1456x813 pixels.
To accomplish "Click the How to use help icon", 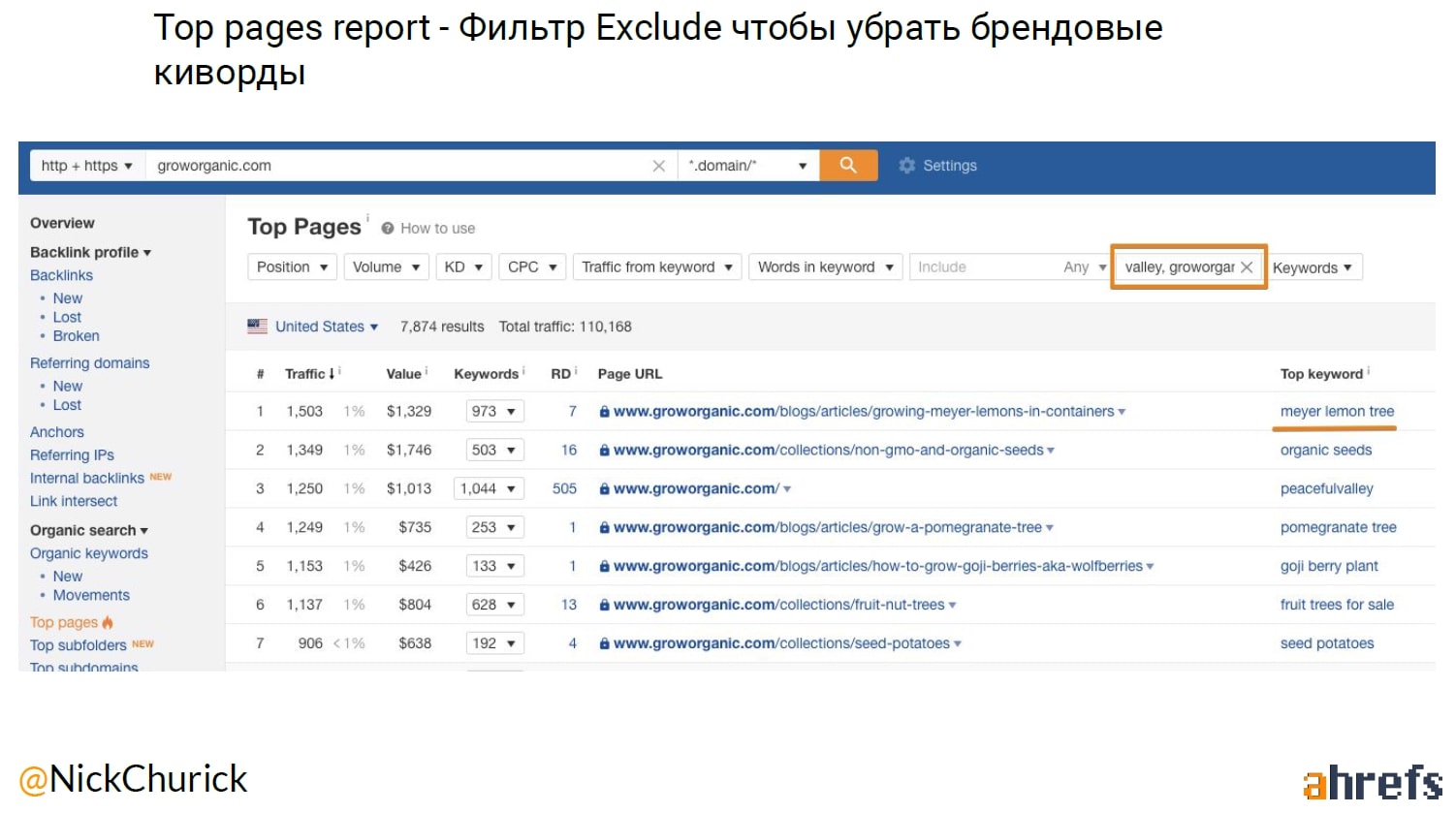I will click(388, 229).
